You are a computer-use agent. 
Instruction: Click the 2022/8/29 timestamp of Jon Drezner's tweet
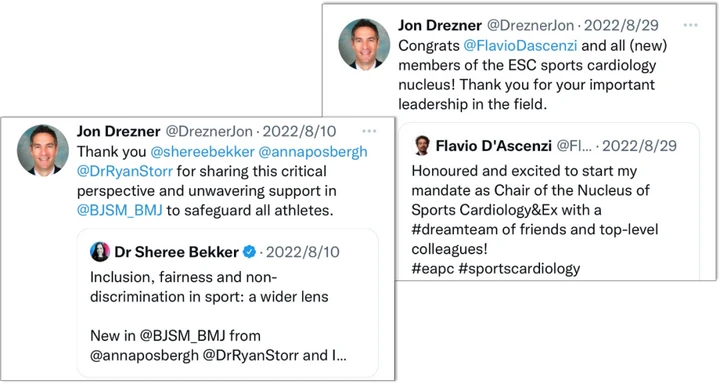[x=621, y=25]
